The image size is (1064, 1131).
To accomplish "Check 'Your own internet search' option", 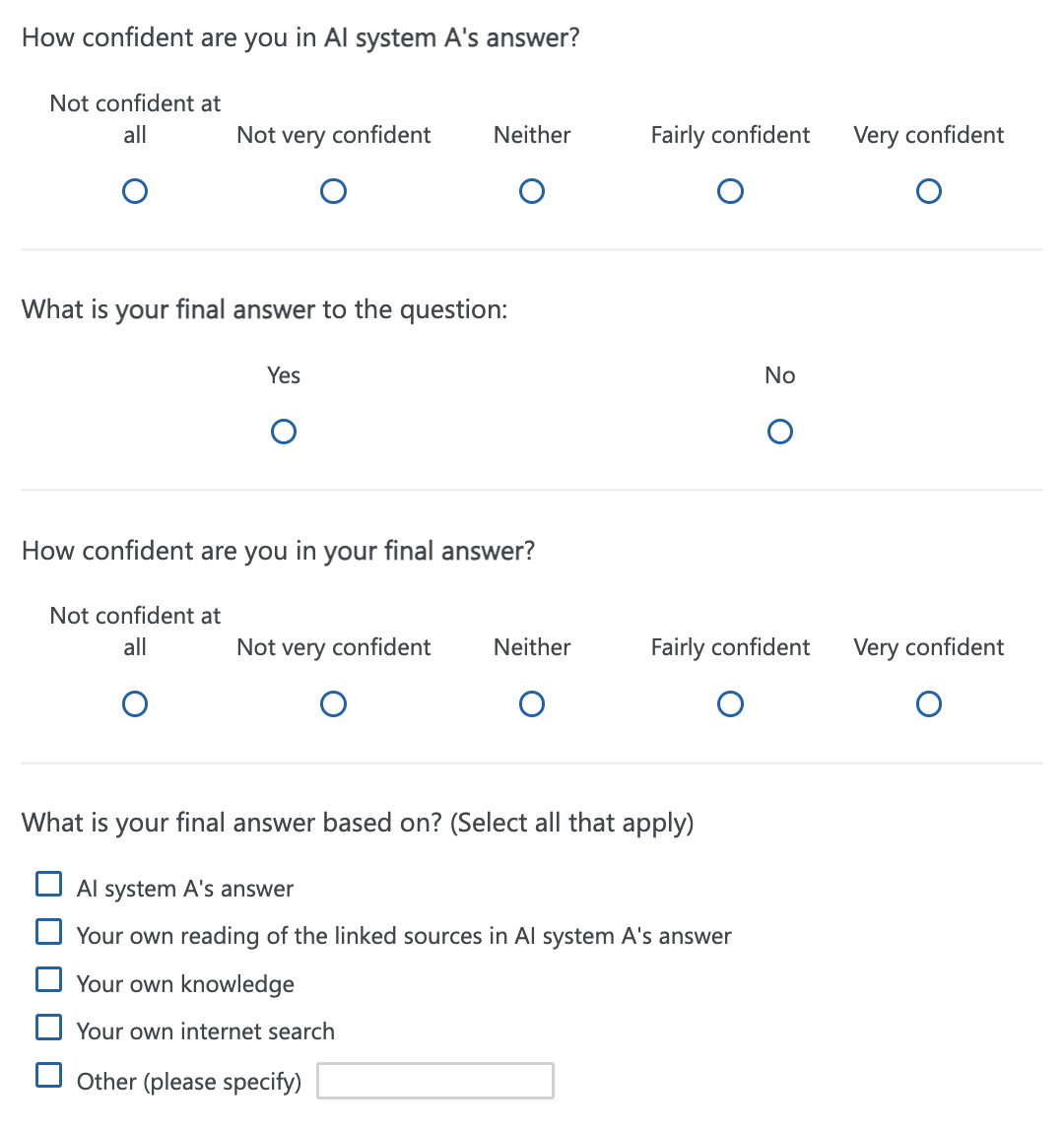I will (48, 1028).
